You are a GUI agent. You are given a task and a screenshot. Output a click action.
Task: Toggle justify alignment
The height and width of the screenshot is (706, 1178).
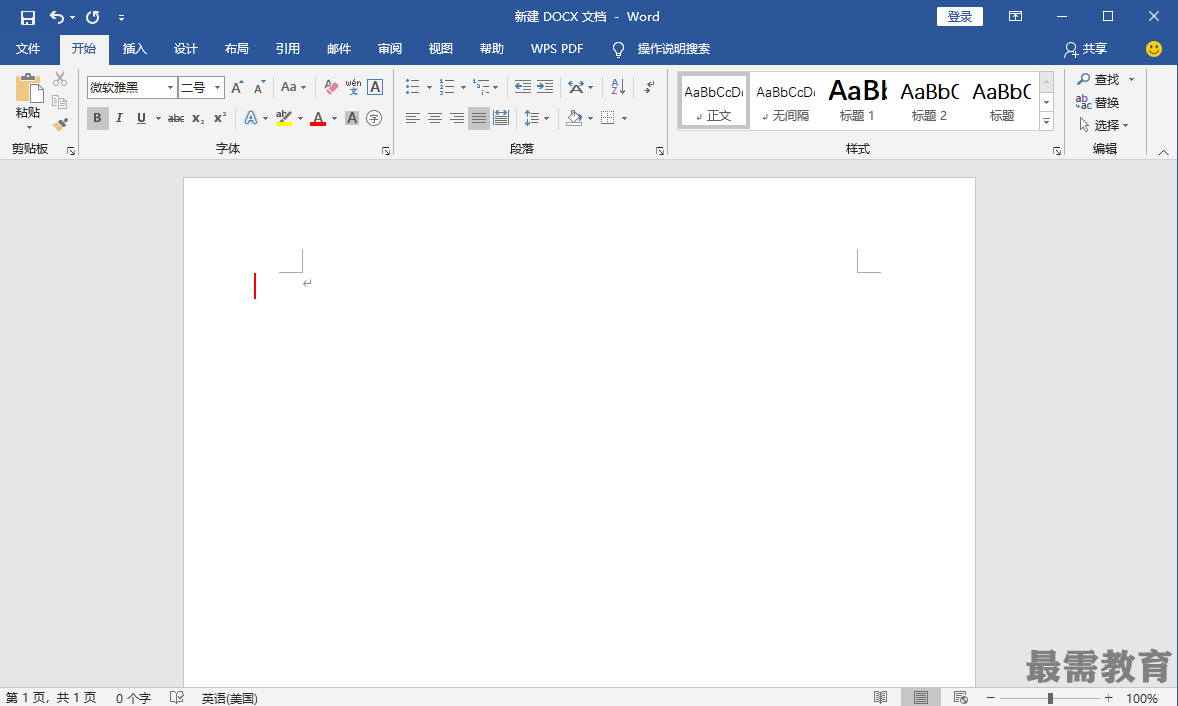coord(479,118)
